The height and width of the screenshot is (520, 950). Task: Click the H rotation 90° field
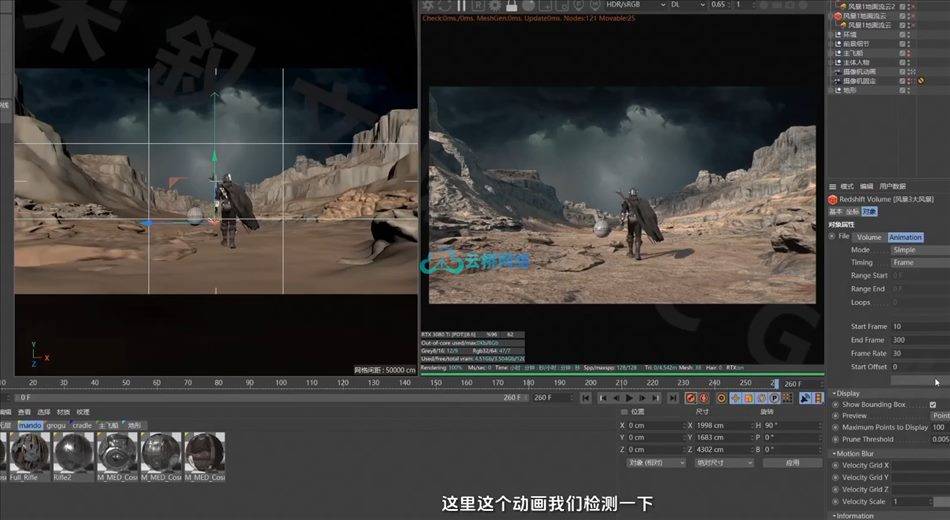coord(792,425)
